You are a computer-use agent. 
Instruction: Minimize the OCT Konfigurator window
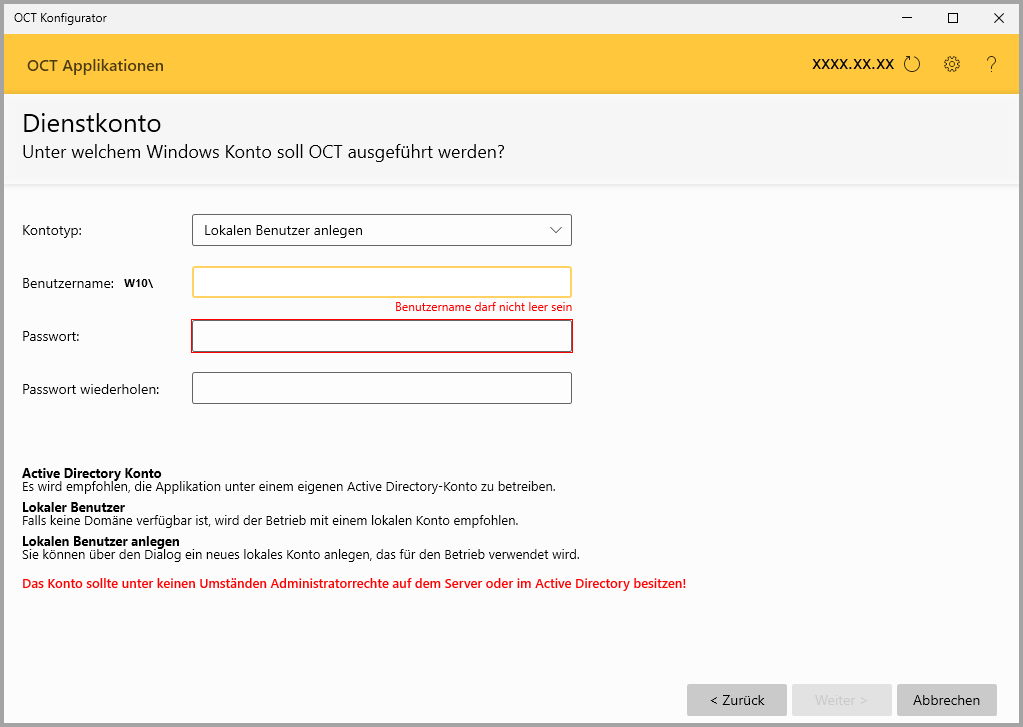(907, 18)
